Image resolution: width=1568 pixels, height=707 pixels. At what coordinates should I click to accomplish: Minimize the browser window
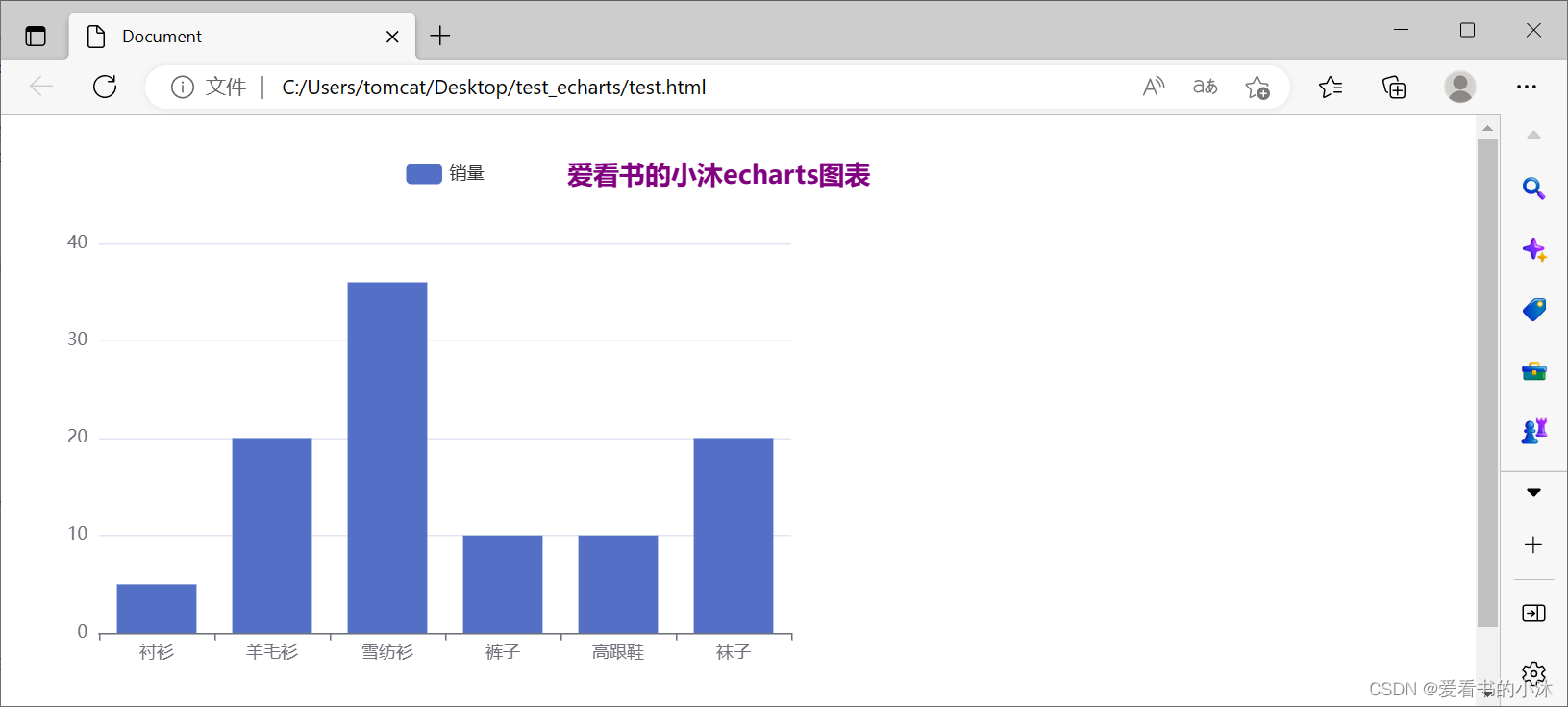[1401, 30]
